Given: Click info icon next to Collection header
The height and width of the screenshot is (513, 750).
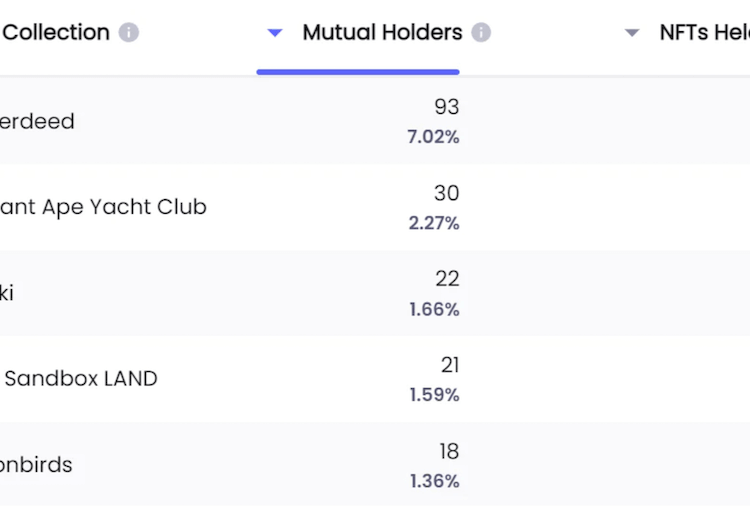Looking at the screenshot, I should click(129, 33).
